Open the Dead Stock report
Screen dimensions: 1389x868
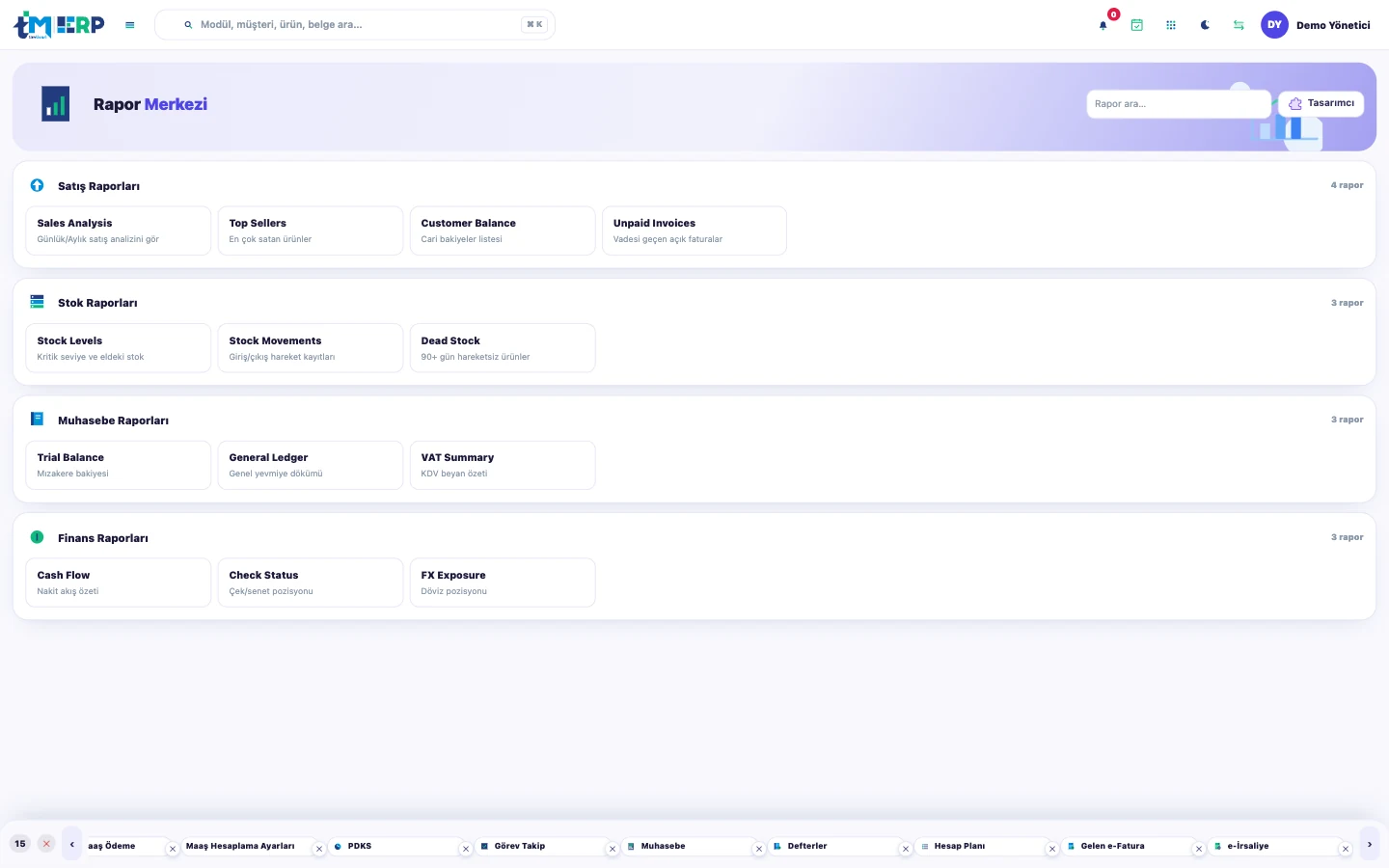click(502, 348)
